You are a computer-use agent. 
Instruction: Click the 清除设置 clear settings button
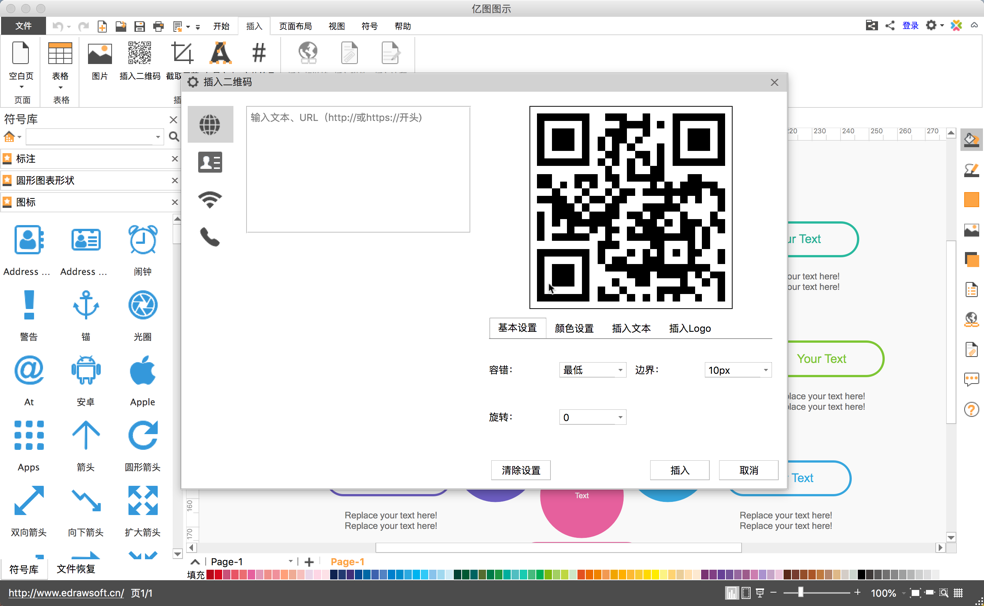coord(520,469)
